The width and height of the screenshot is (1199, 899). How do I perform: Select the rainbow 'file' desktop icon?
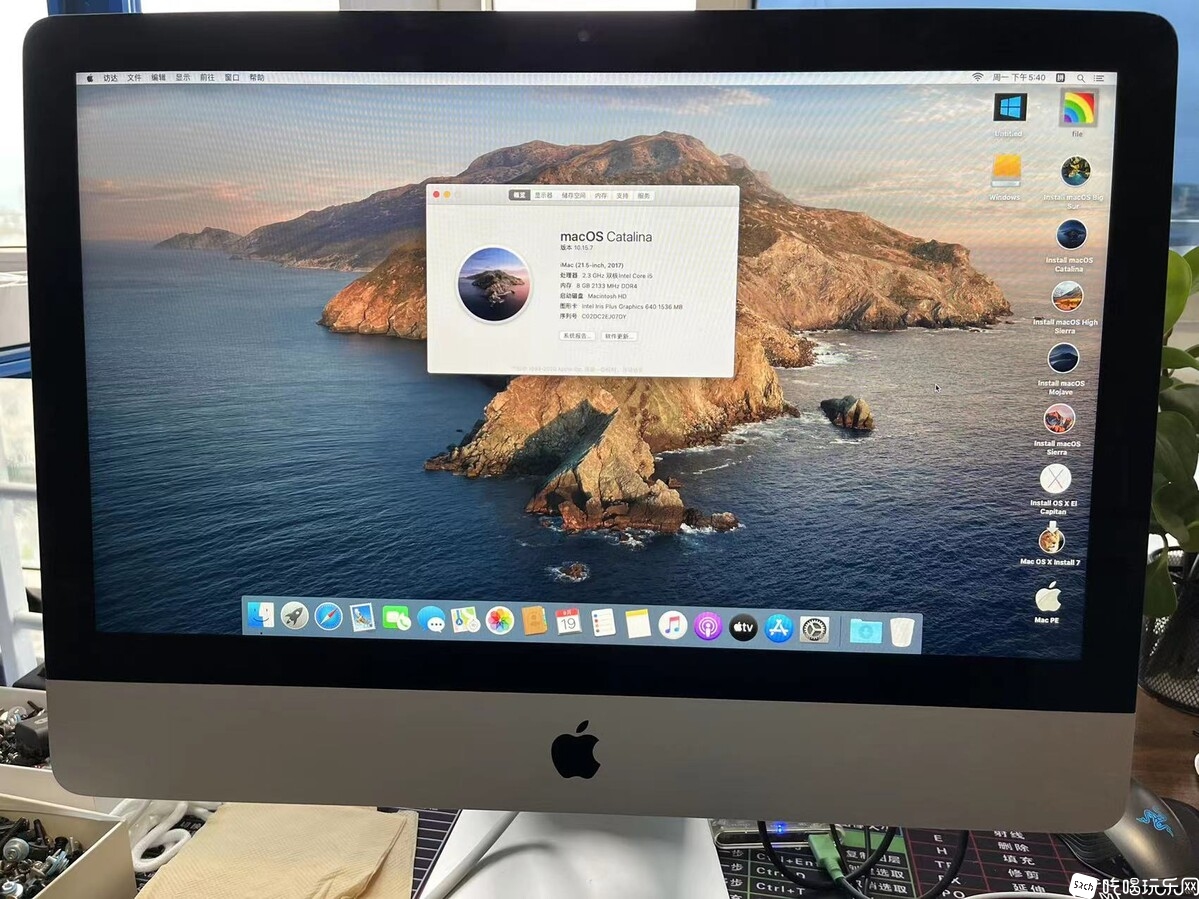coord(1078,109)
